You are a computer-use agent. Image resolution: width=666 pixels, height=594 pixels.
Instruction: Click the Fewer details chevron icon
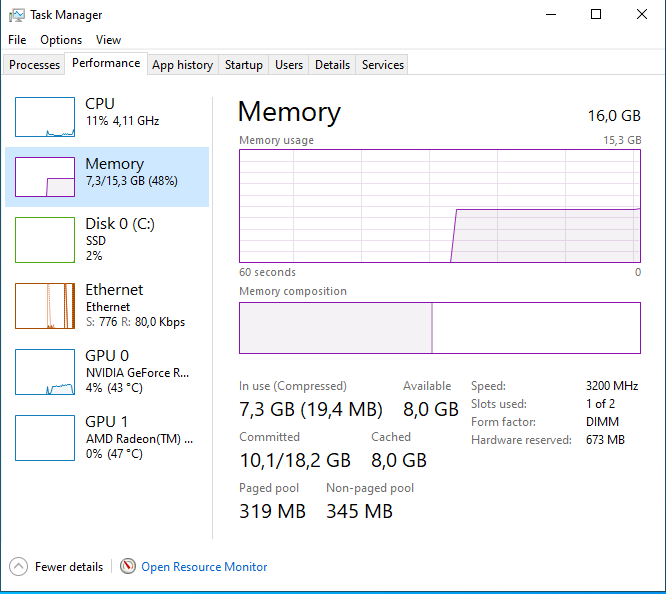pyautogui.click(x=19, y=567)
